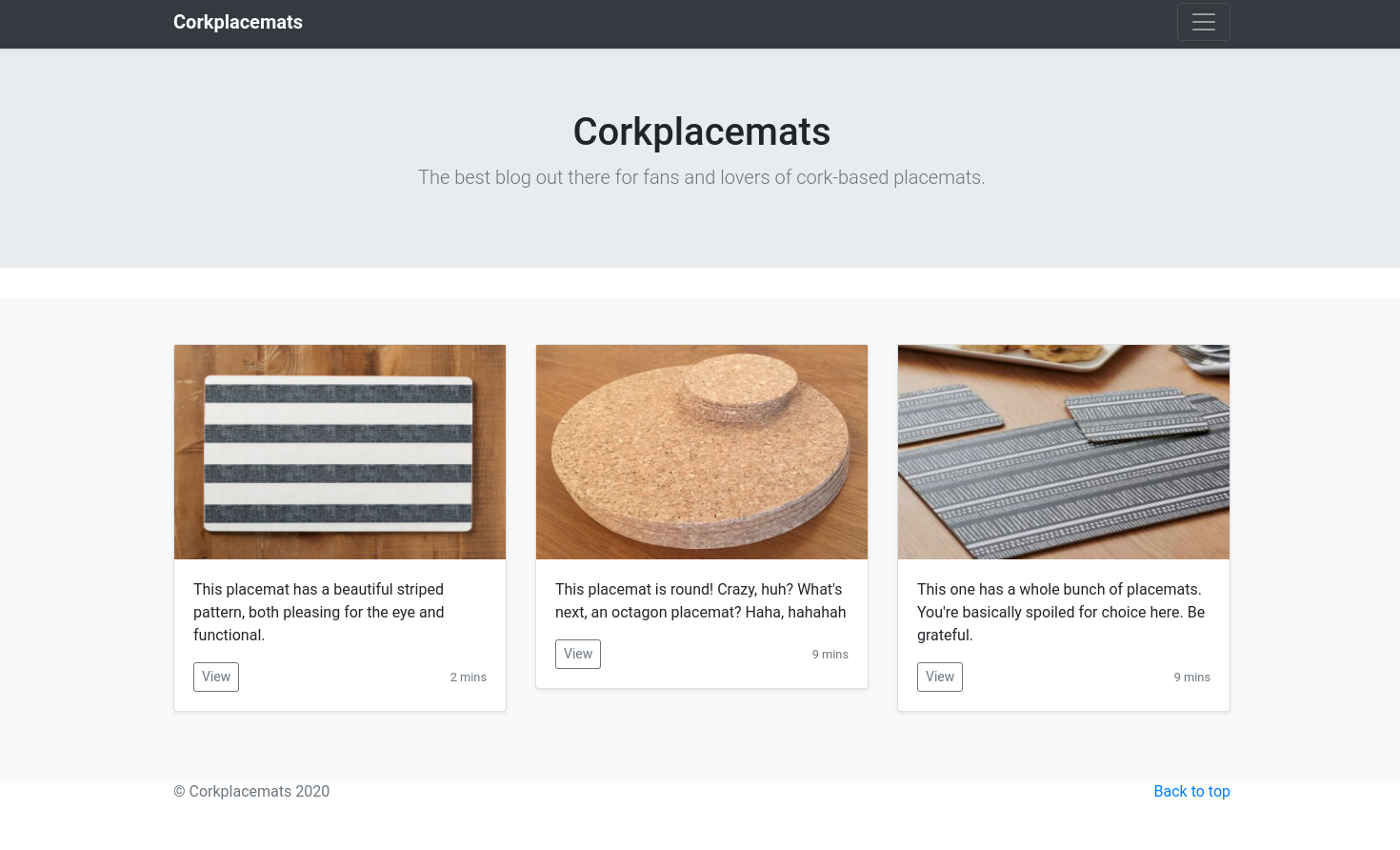Image resolution: width=1400 pixels, height=850 pixels.
Task: Jump back to top of page
Action: click(1191, 791)
